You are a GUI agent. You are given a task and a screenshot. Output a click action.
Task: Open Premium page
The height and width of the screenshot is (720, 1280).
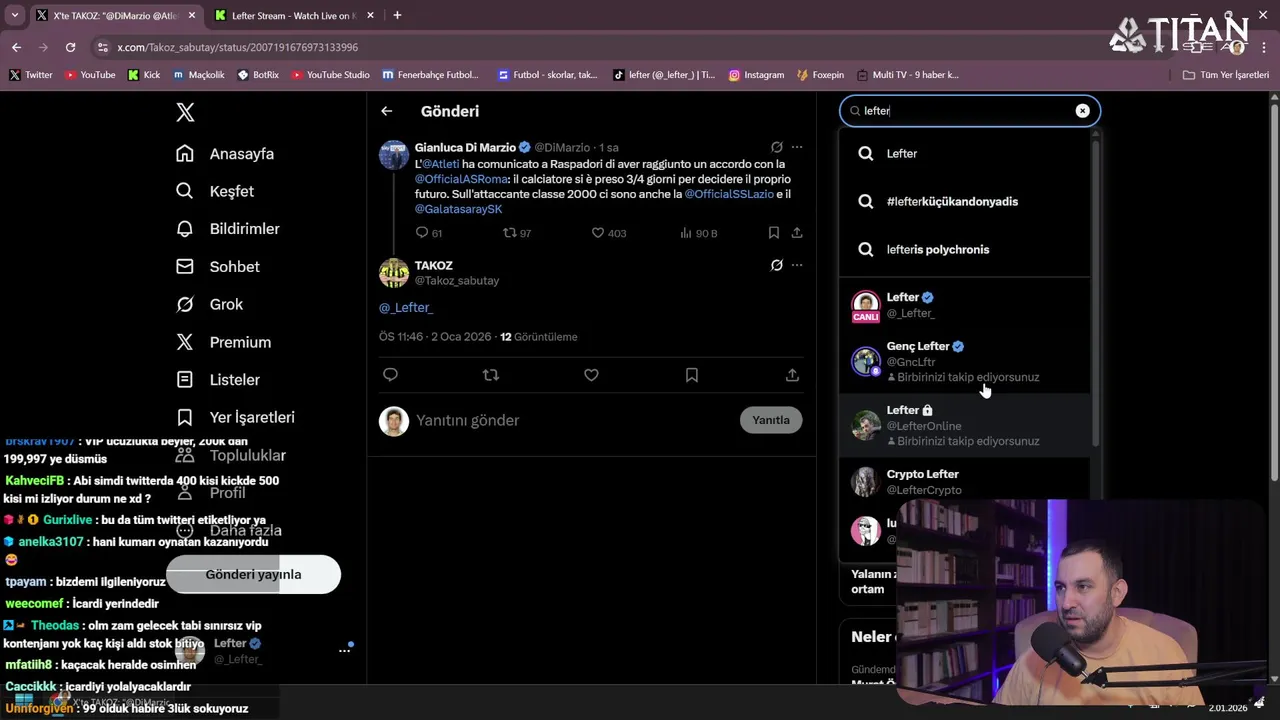pos(223,342)
